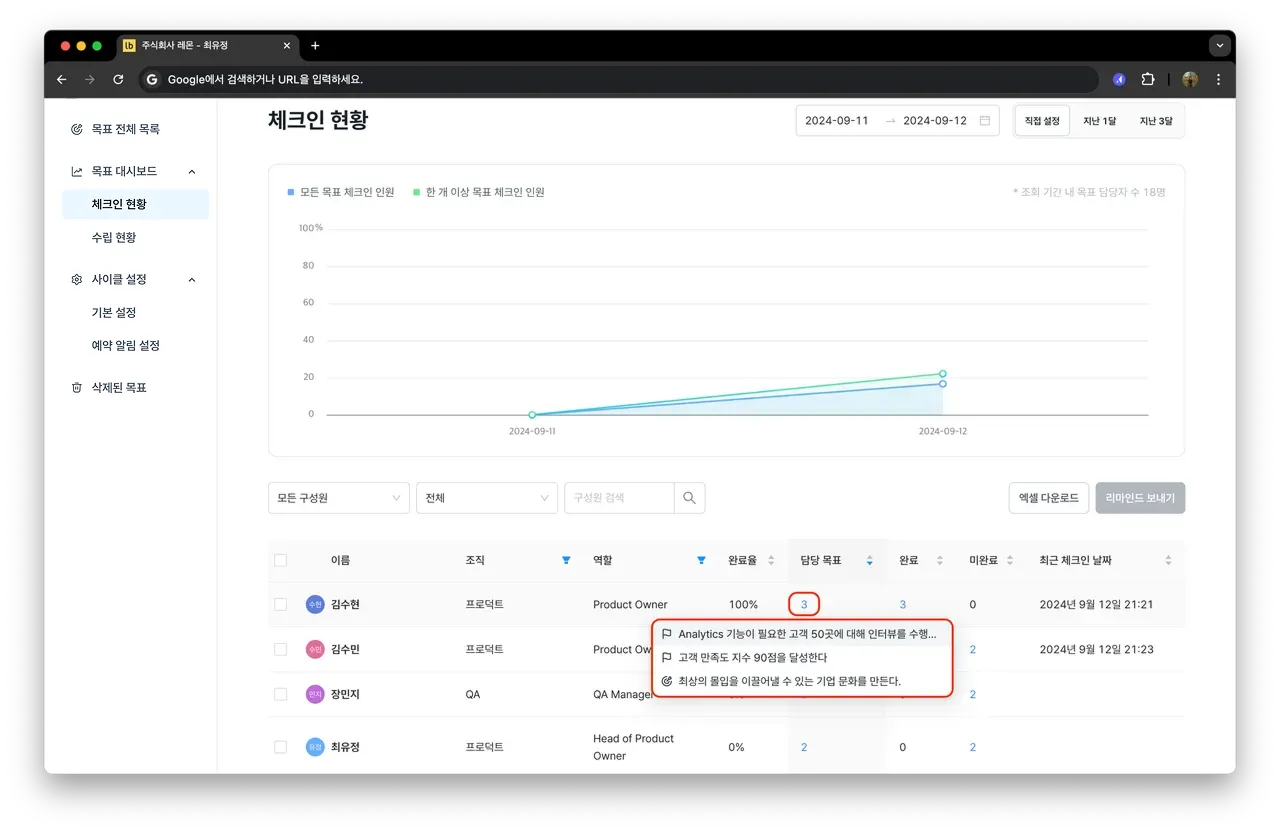Sort by 완료 column arrows
The width and height of the screenshot is (1280, 832).
pos(940,561)
